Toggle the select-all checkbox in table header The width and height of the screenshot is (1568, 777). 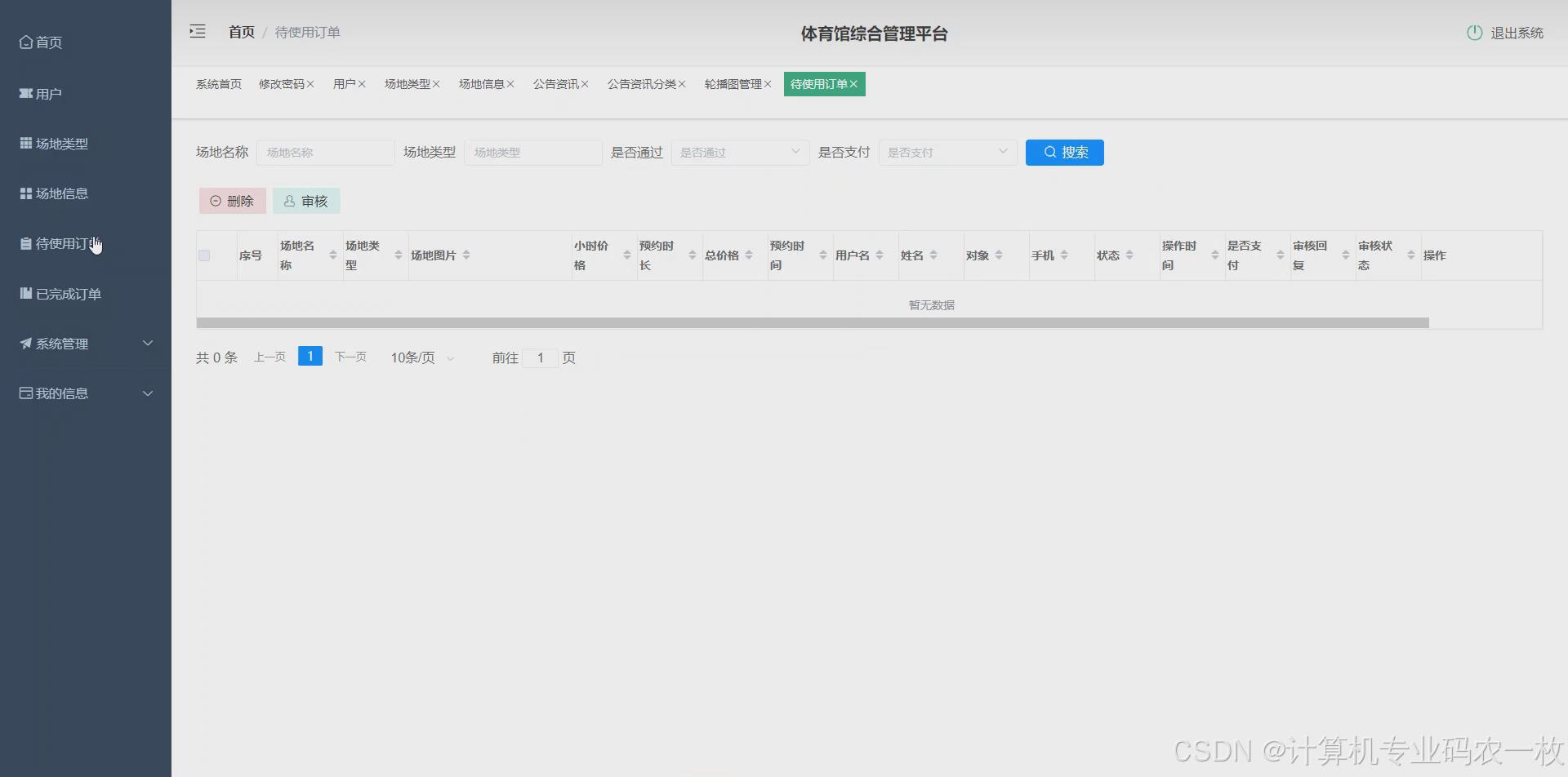pos(205,255)
